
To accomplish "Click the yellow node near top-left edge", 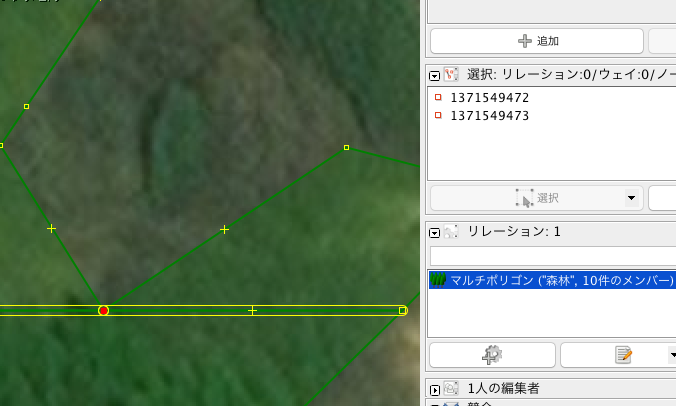I will pos(26,106).
